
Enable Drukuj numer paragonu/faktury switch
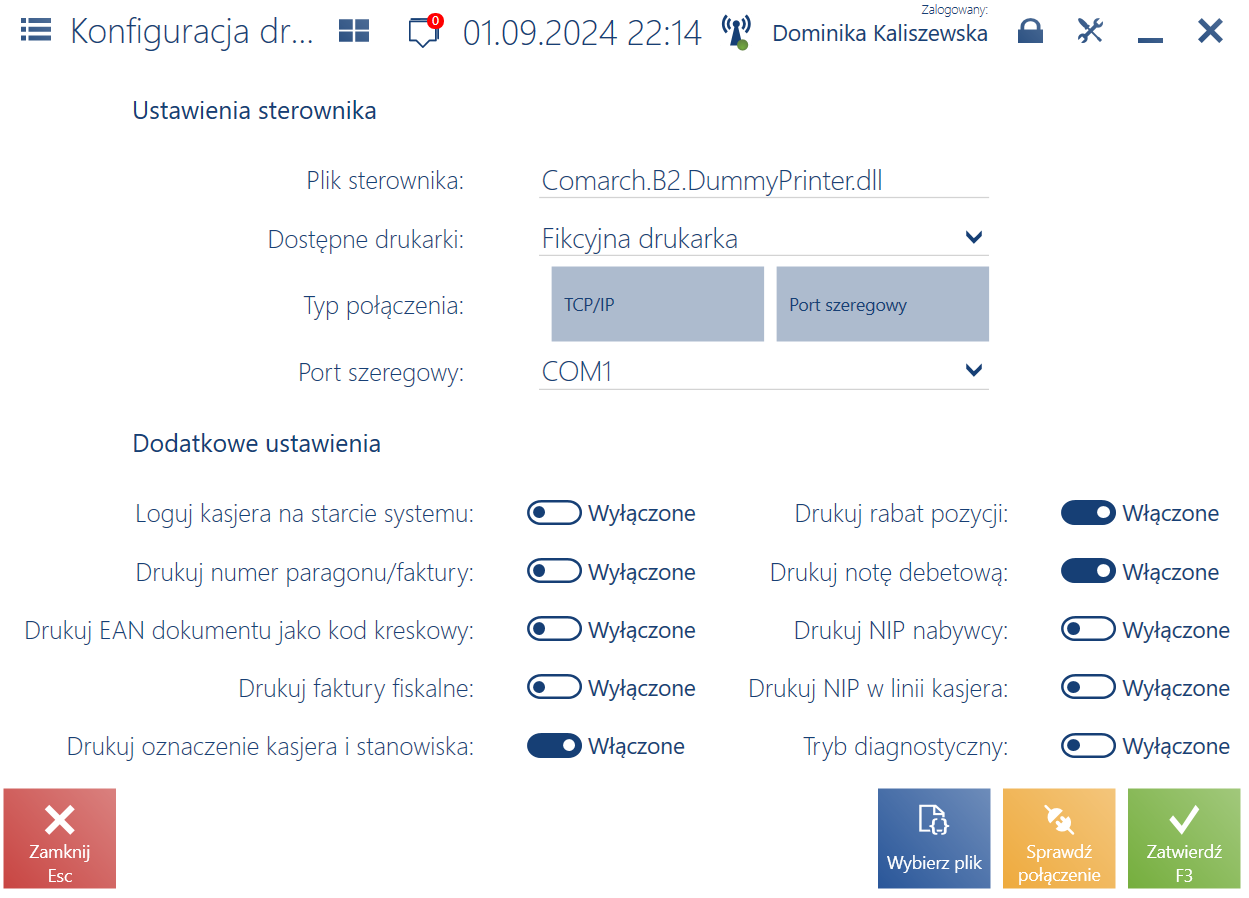pos(554,571)
